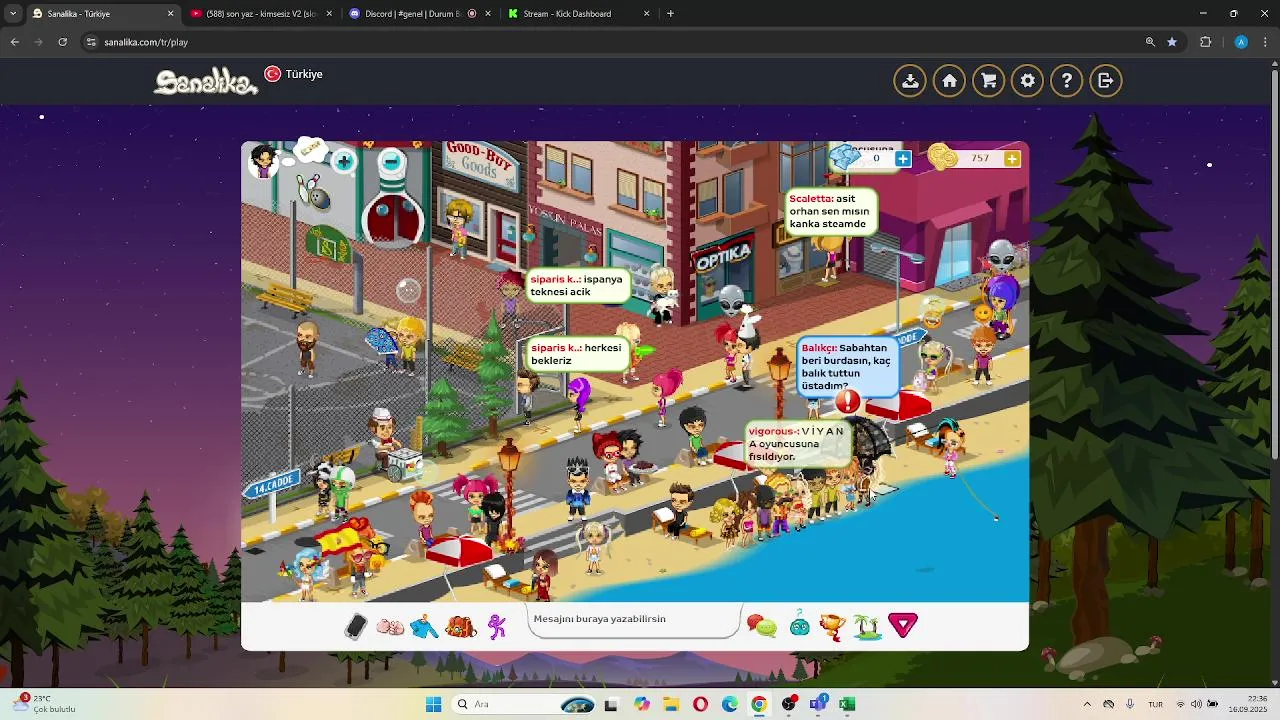This screenshot has height=720, width=1280.
Task: Open the help question mark icon
Action: (1067, 81)
